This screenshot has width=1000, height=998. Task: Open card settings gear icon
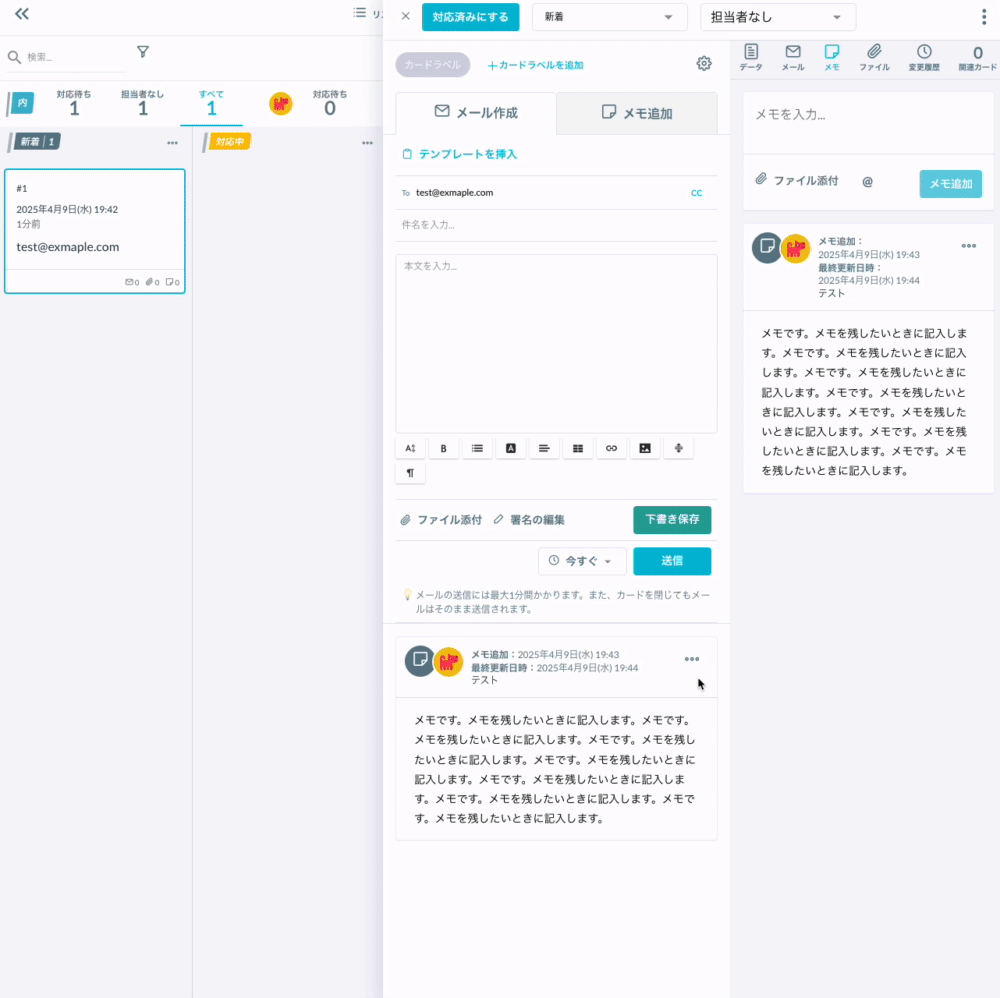tap(703, 63)
